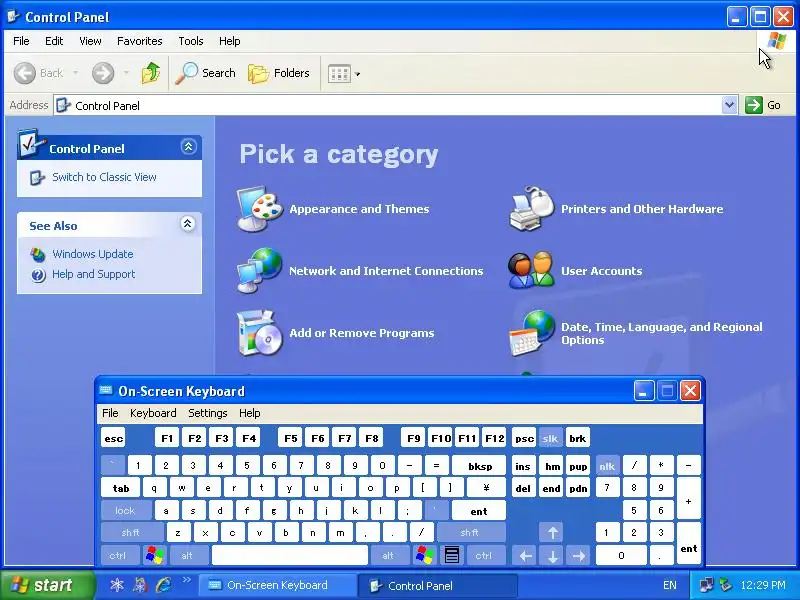The width and height of the screenshot is (800, 600).
Task: Click Add or Remove Programs disc icon
Action: (x=260, y=333)
